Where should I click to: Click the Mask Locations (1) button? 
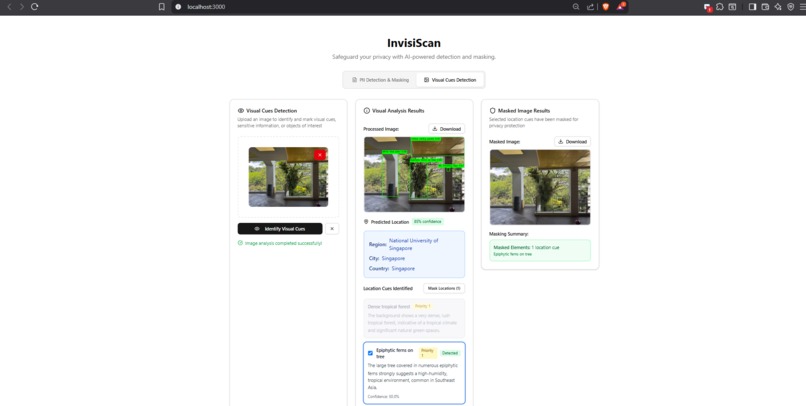coord(444,288)
